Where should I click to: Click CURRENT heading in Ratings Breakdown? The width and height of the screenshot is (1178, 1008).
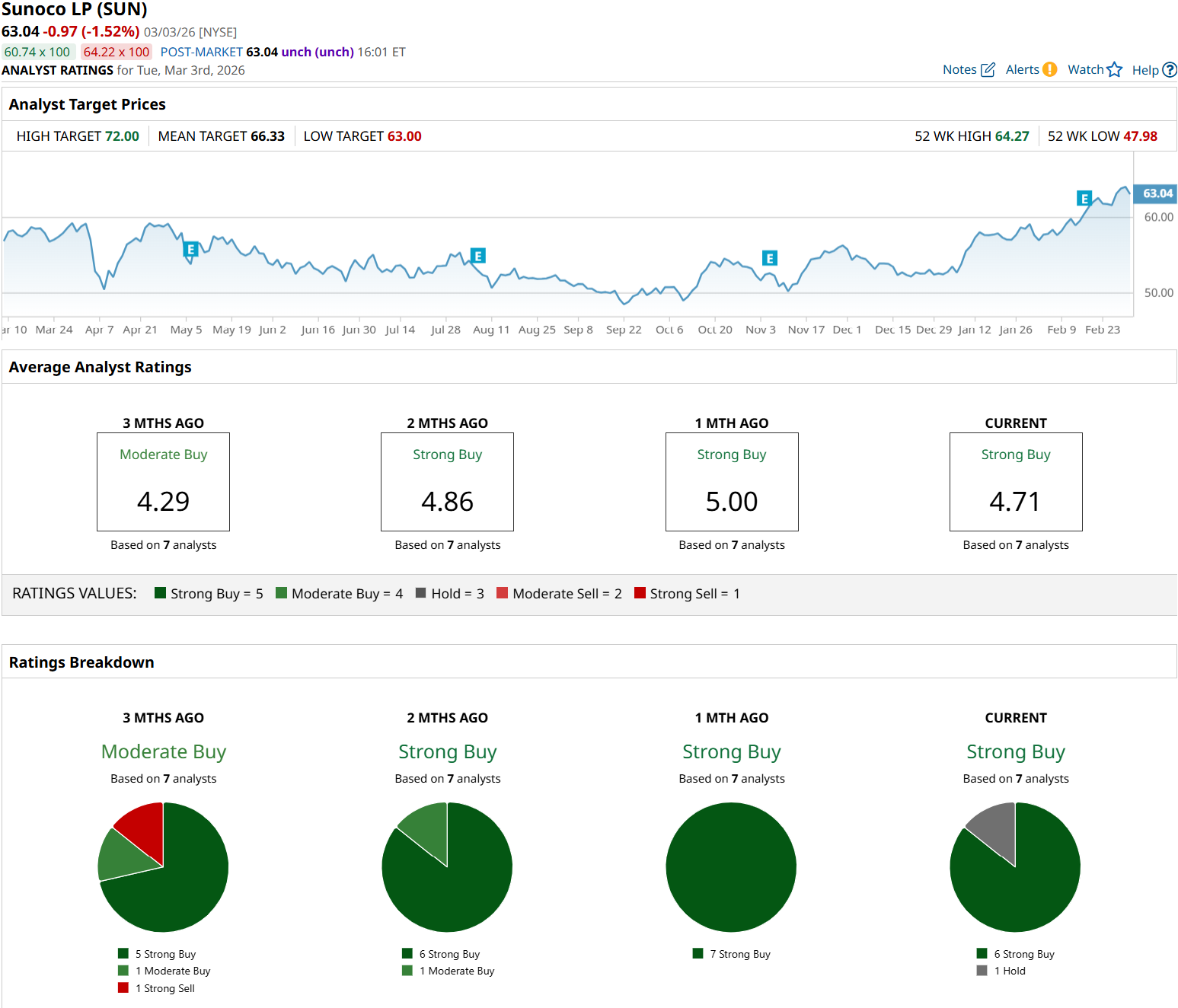click(x=1016, y=718)
